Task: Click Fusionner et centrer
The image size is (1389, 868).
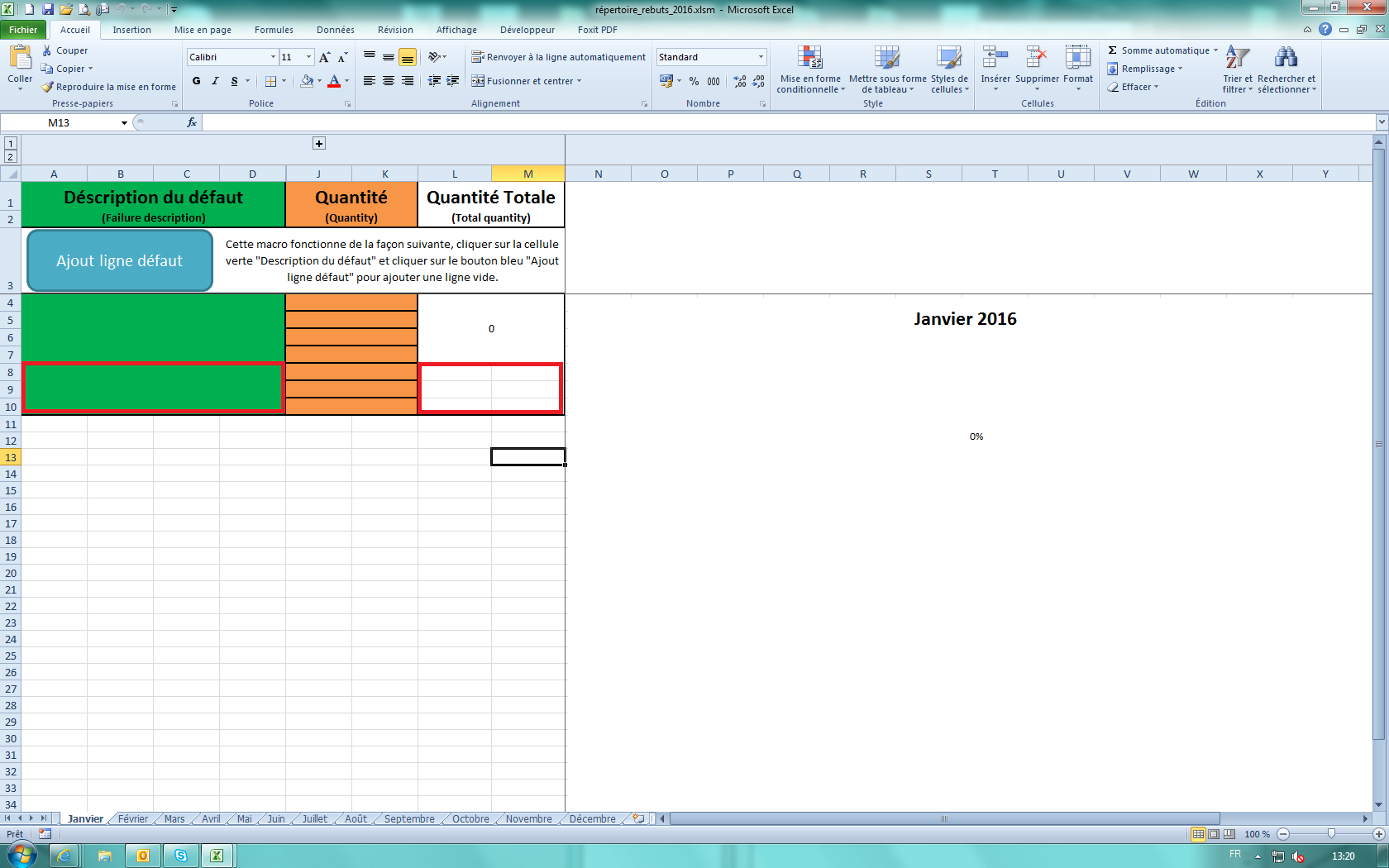Action: 523,81
